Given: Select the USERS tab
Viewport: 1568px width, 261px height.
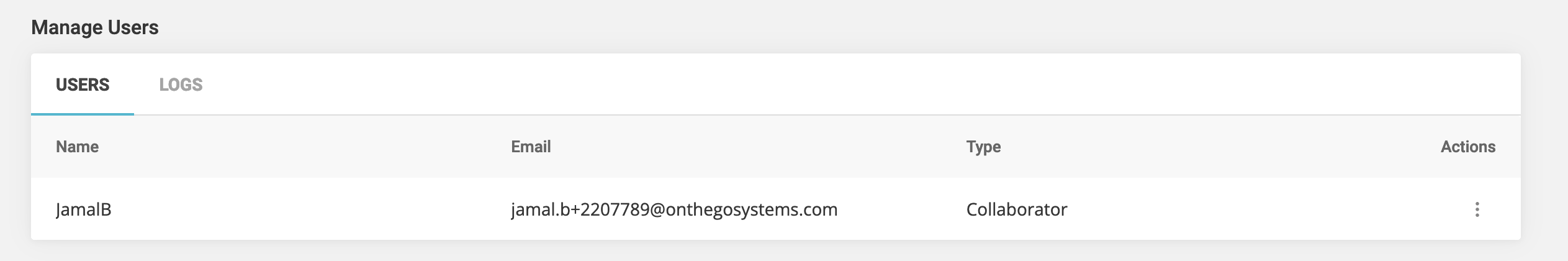Looking at the screenshot, I should pos(83,85).
